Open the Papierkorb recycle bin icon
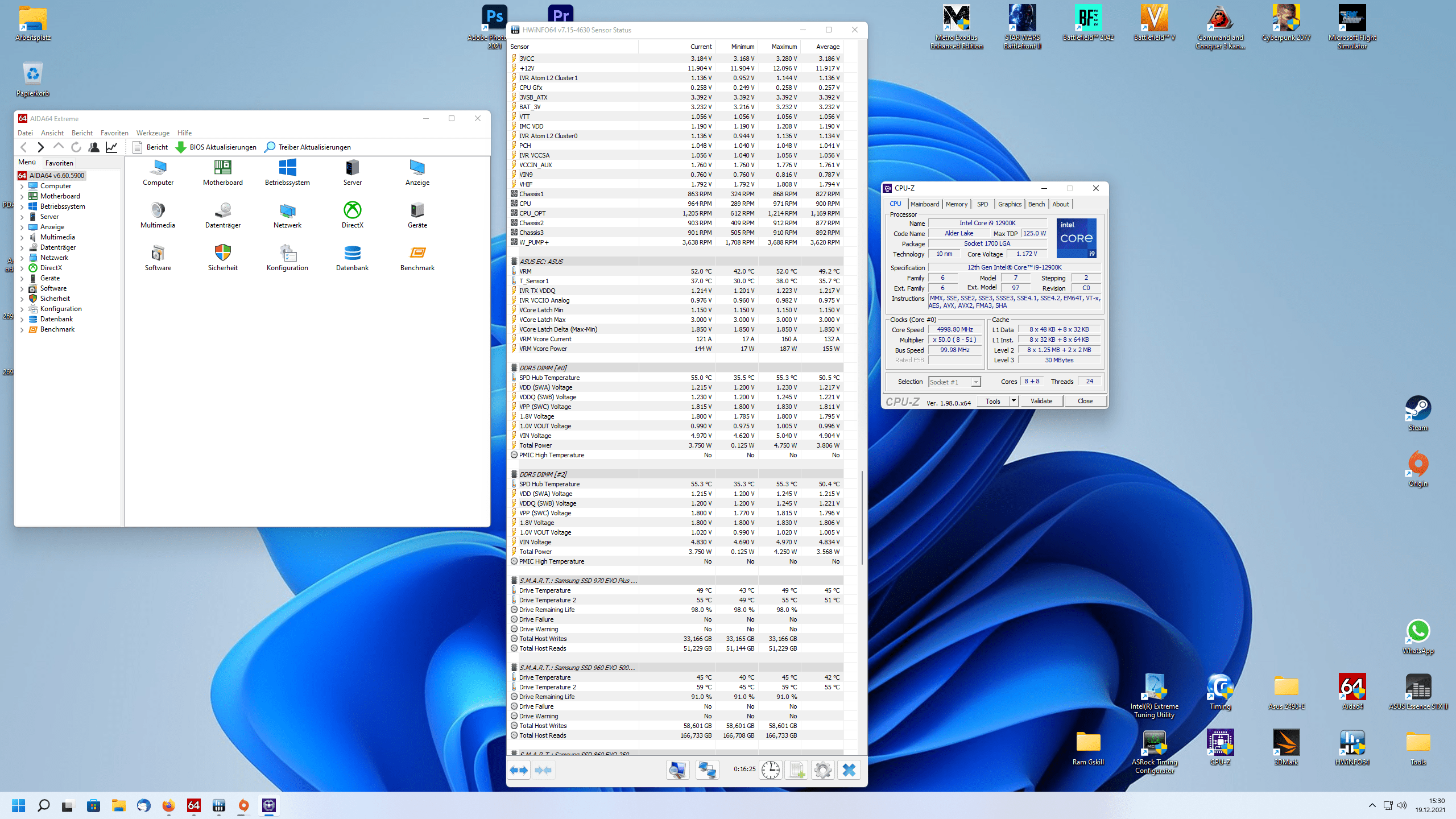Screen dimensions: 1456x819 coord(32,80)
